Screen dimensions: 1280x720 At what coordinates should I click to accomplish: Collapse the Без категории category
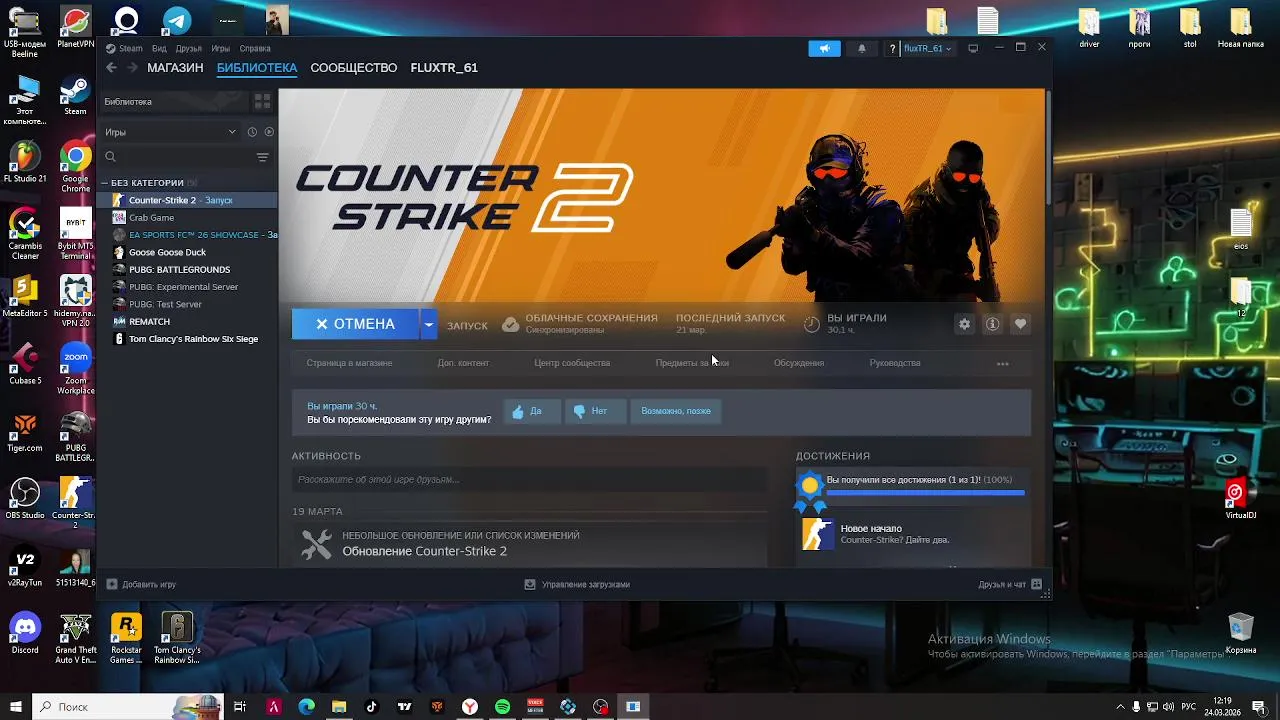coord(104,183)
